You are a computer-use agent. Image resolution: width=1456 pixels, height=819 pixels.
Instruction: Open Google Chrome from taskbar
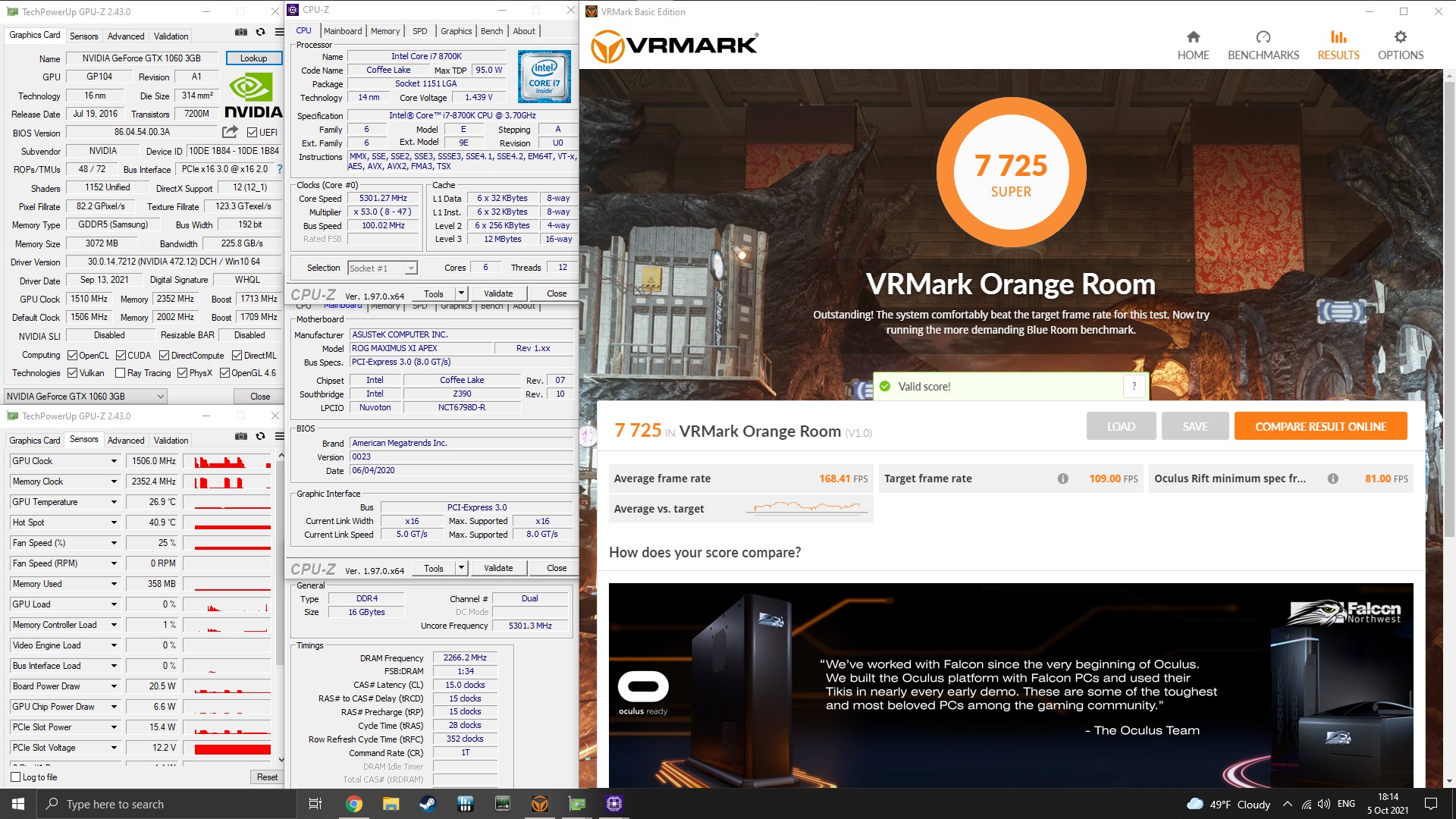[x=353, y=804]
